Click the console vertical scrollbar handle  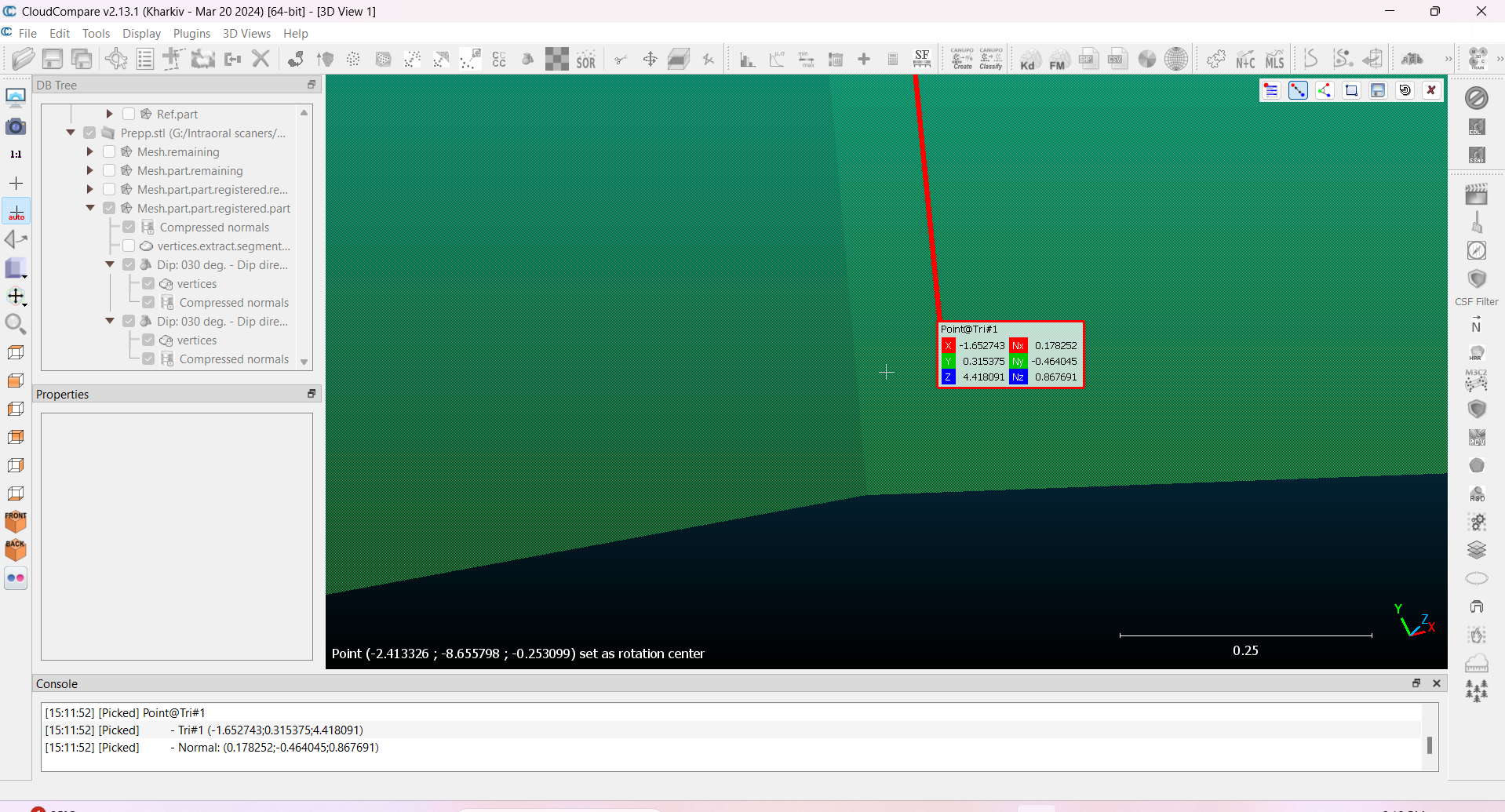coord(1429,745)
